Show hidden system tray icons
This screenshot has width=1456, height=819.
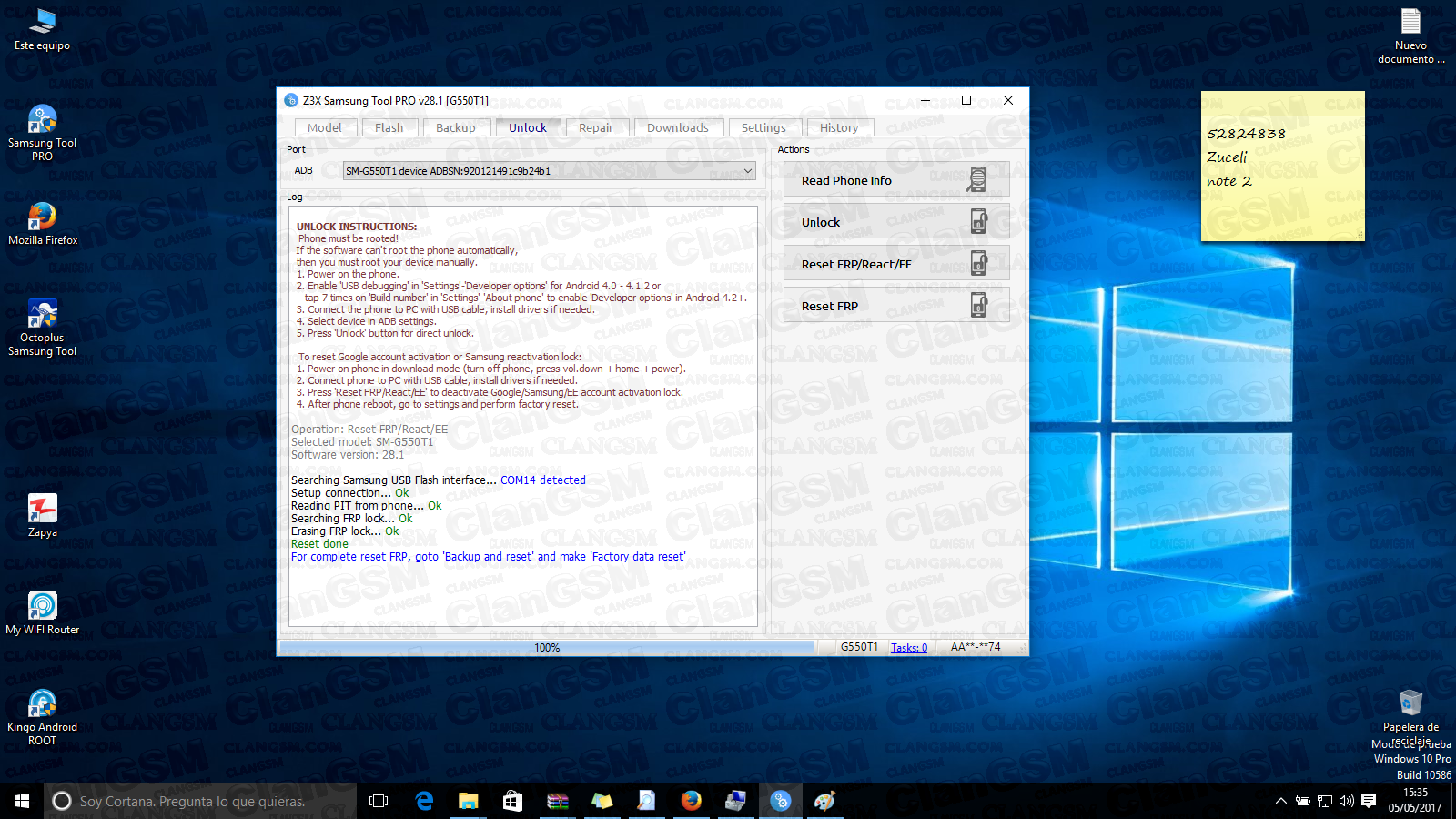(x=1280, y=801)
